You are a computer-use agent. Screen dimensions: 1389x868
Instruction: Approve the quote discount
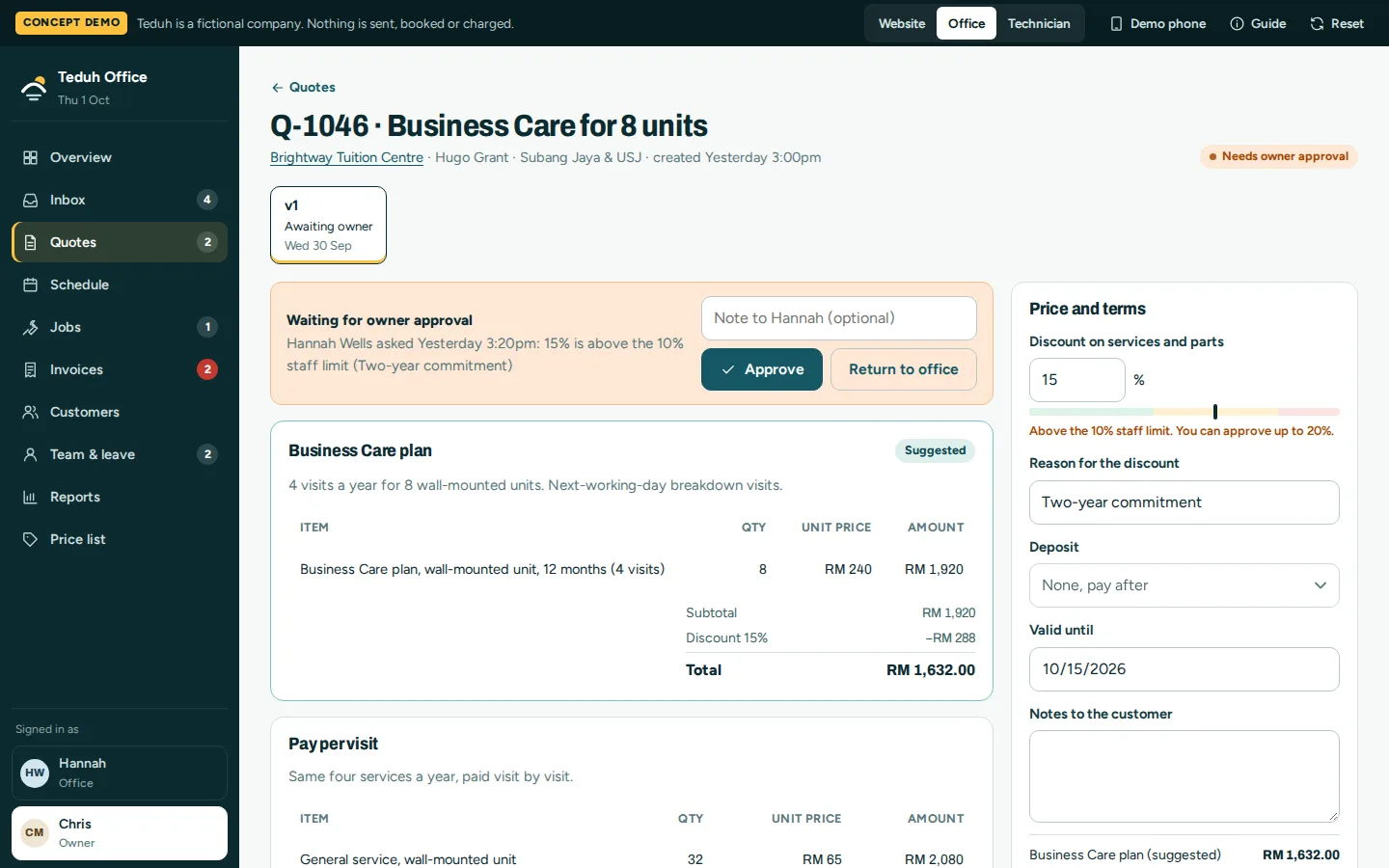(x=762, y=369)
